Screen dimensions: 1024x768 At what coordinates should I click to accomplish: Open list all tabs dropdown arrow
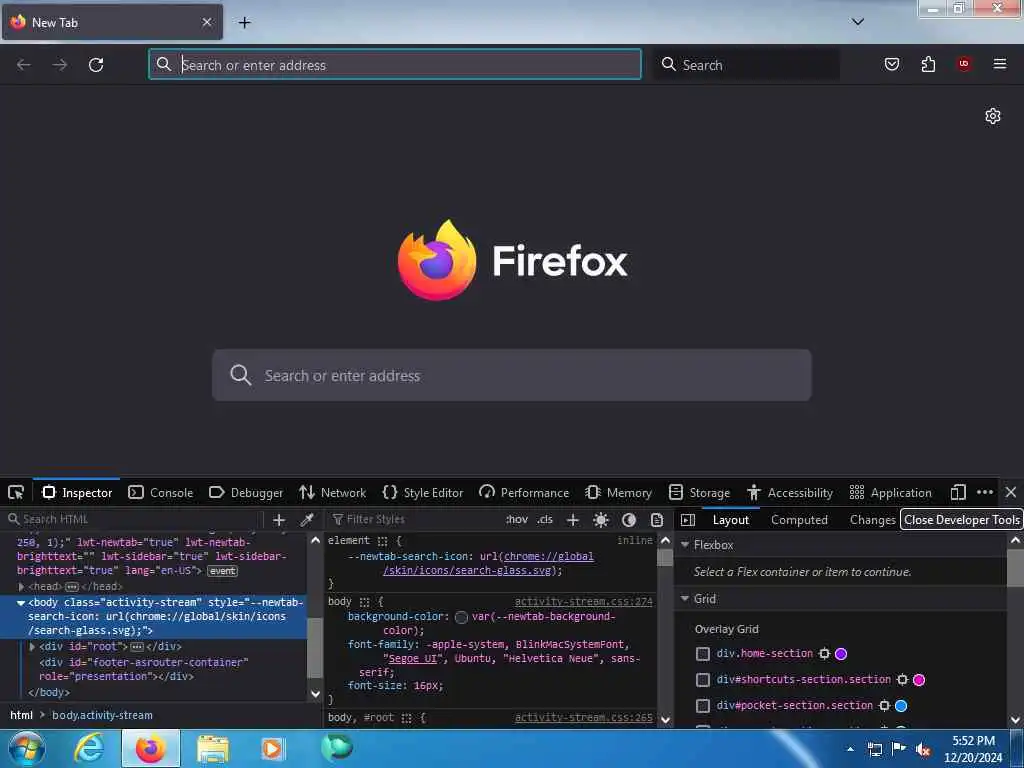858,22
